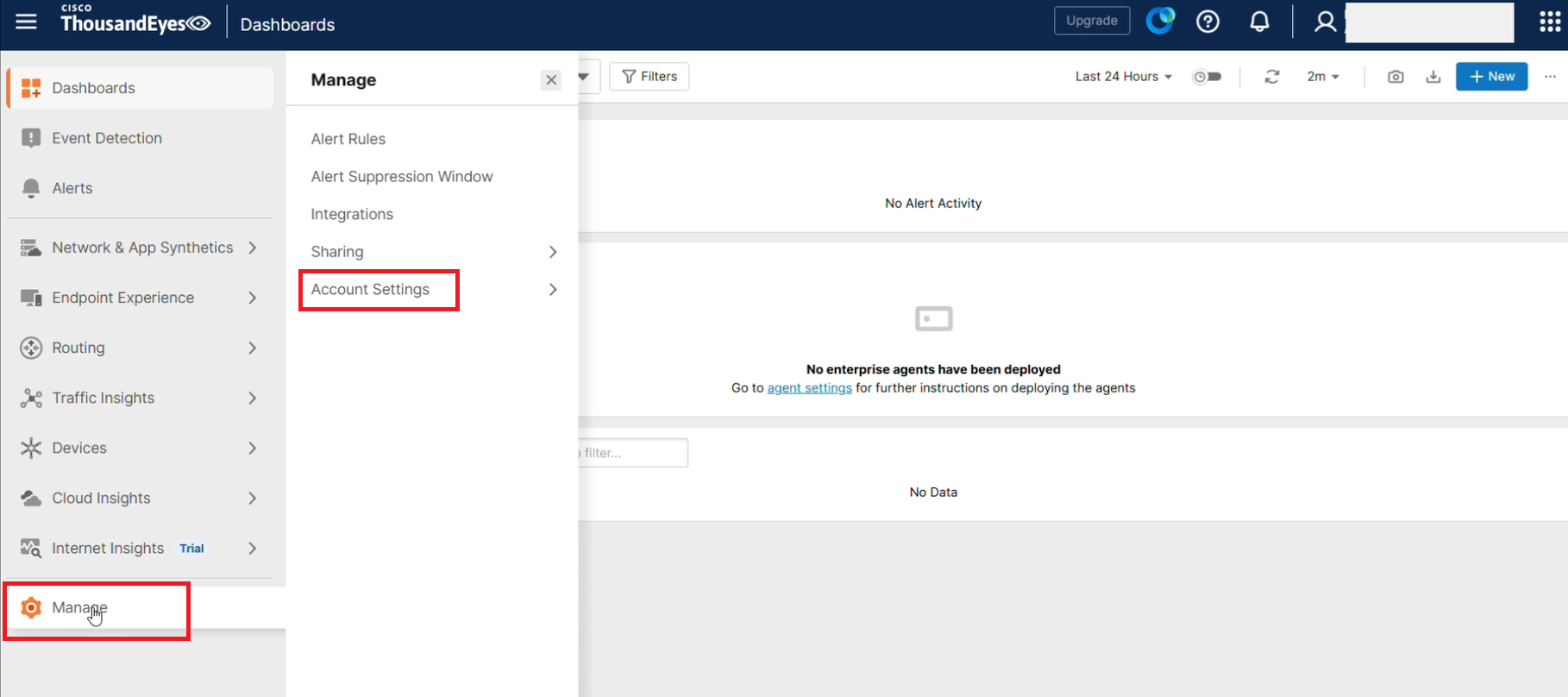Viewport: 1568px width, 697px height.
Task: Take a dashboard snapshot with camera icon
Action: 1396,77
